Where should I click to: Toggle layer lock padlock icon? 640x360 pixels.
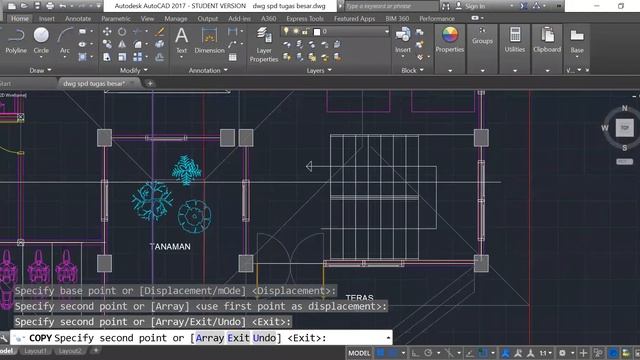point(305,31)
